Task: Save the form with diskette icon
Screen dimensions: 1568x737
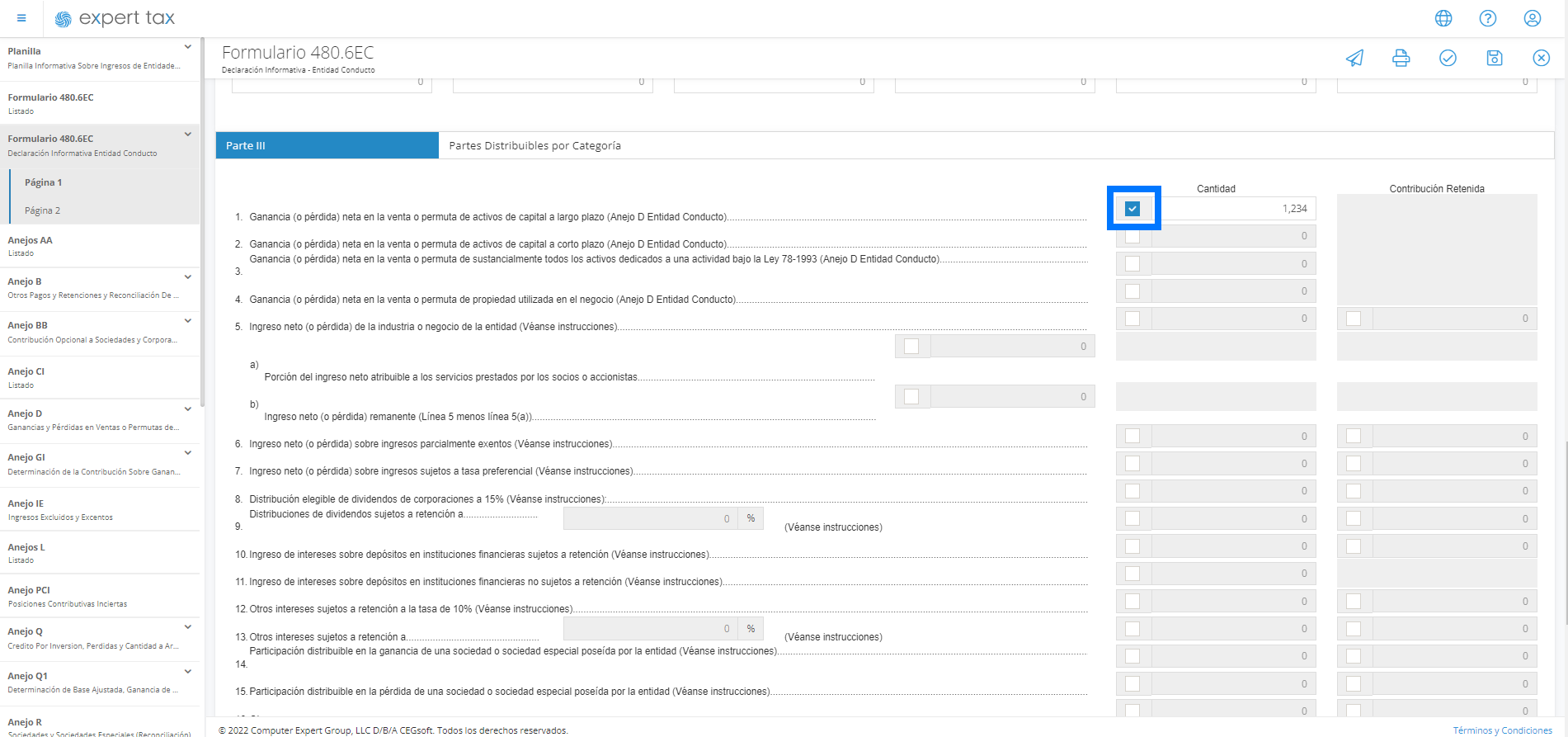Action: click(x=1495, y=58)
